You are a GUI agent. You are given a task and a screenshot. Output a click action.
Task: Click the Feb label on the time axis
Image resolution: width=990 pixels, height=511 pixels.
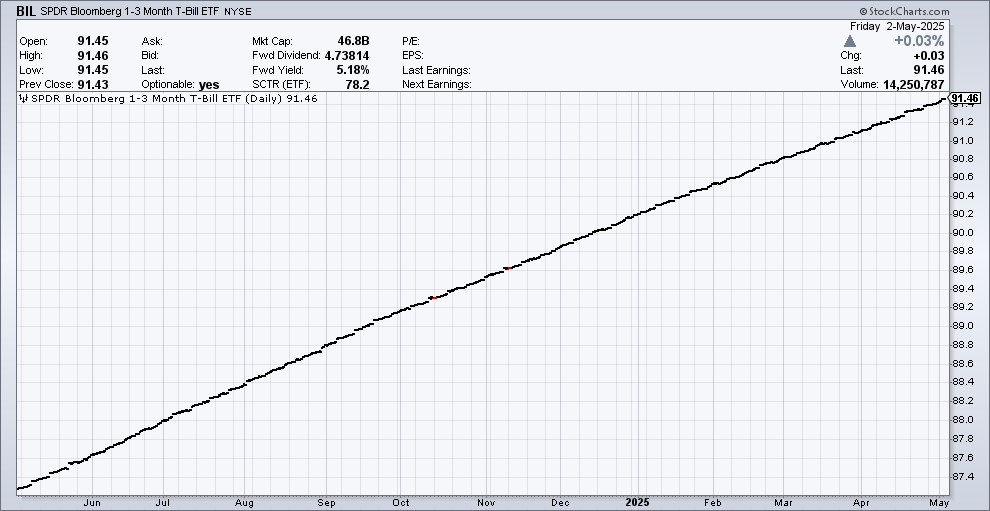[x=713, y=503]
